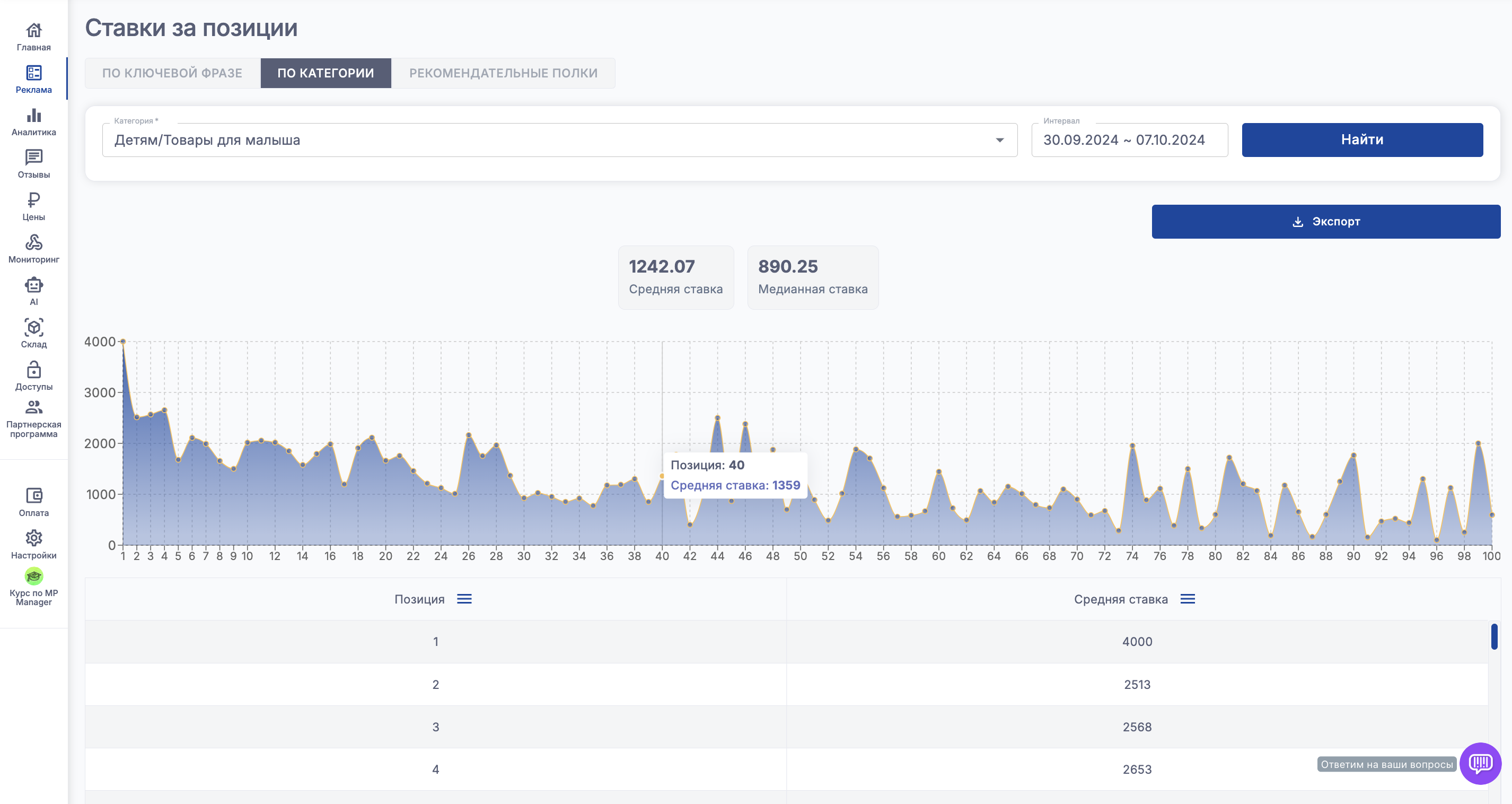Open Позиция column menu
Screen dimensions: 1512x804
(x=464, y=599)
